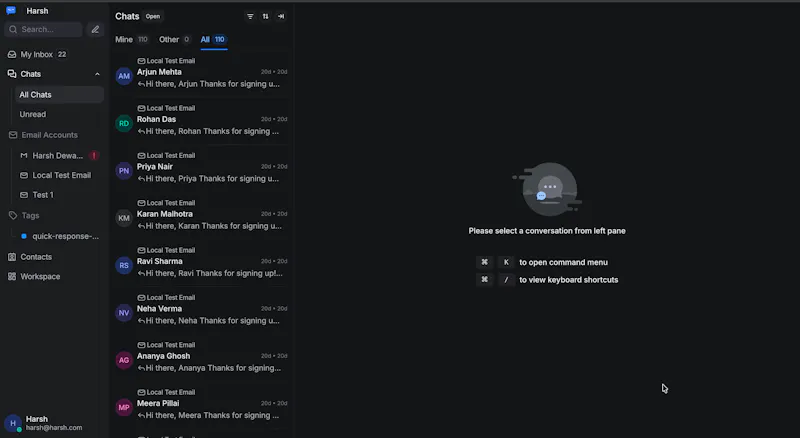
Task: Click the Tags label icon
Action: click(13, 215)
